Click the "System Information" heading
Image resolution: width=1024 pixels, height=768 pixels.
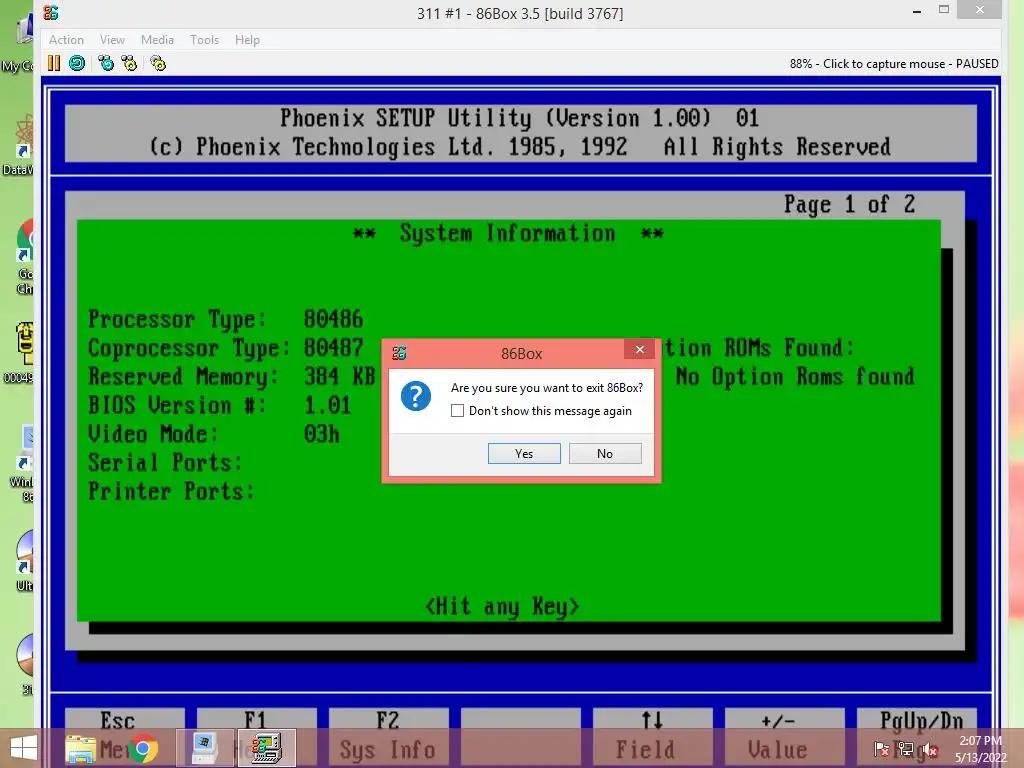coord(507,233)
